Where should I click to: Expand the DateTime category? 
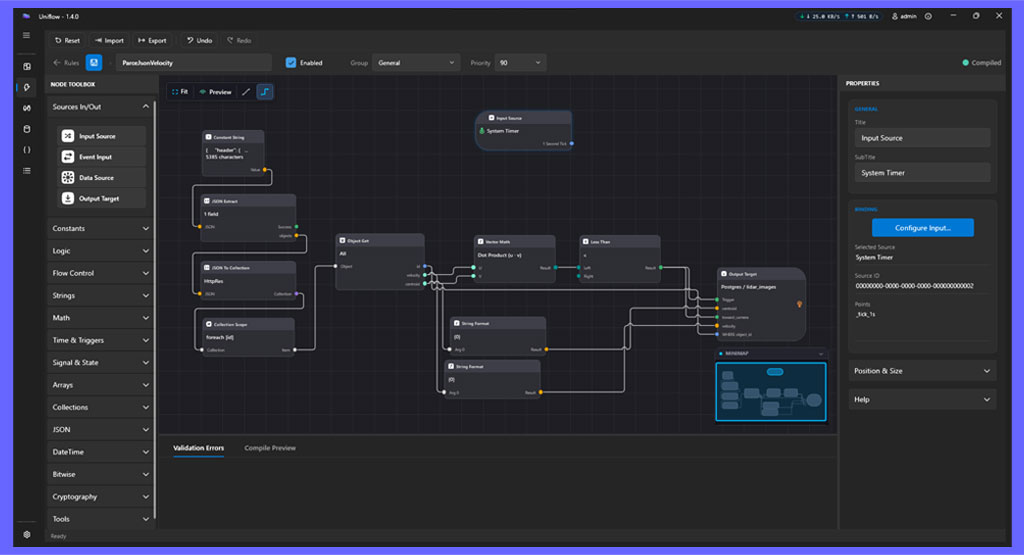click(101, 452)
